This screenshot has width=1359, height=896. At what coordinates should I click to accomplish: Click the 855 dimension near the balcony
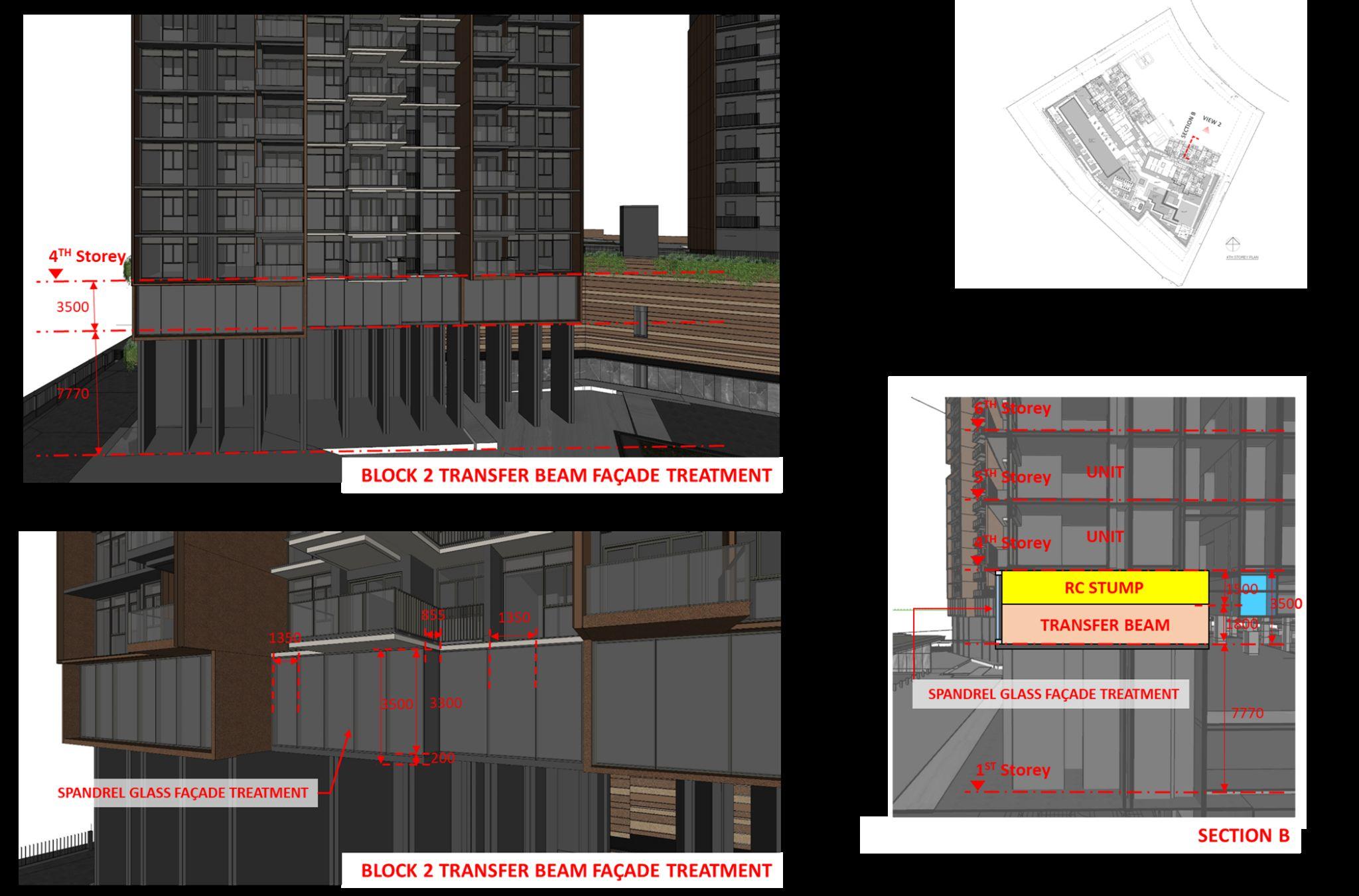pos(433,615)
